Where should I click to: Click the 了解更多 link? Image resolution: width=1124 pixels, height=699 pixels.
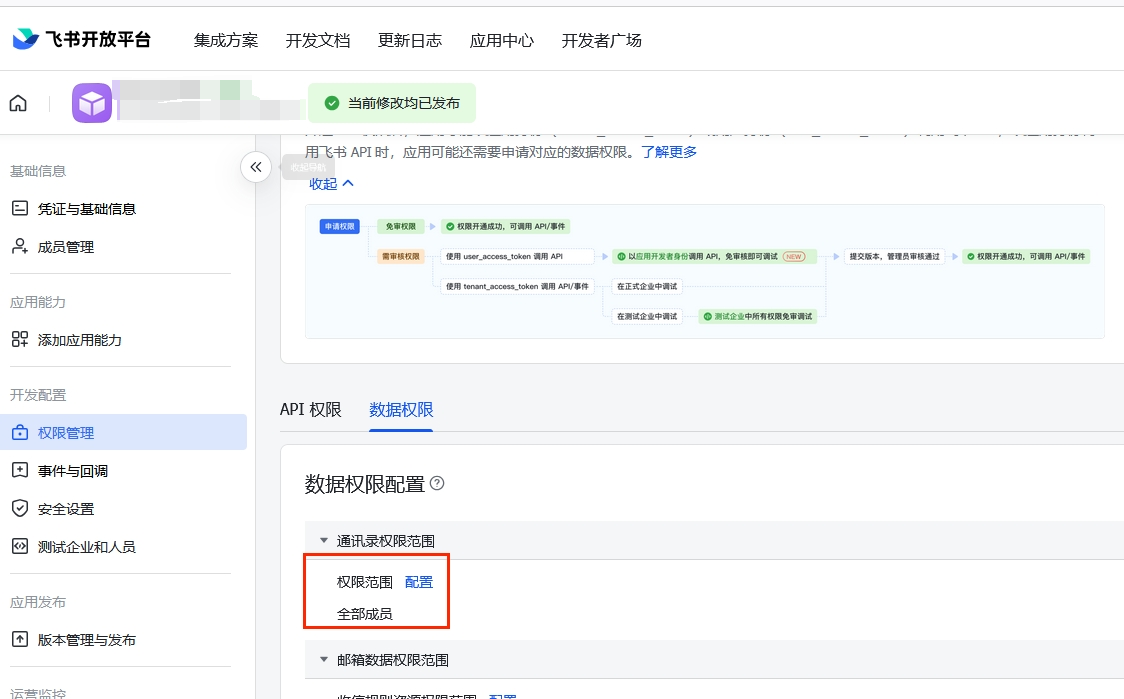pyautogui.click(x=669, y=152)
